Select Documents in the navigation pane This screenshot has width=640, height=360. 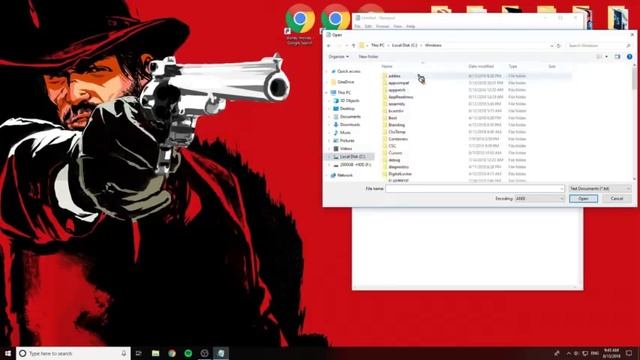(350, 117)
